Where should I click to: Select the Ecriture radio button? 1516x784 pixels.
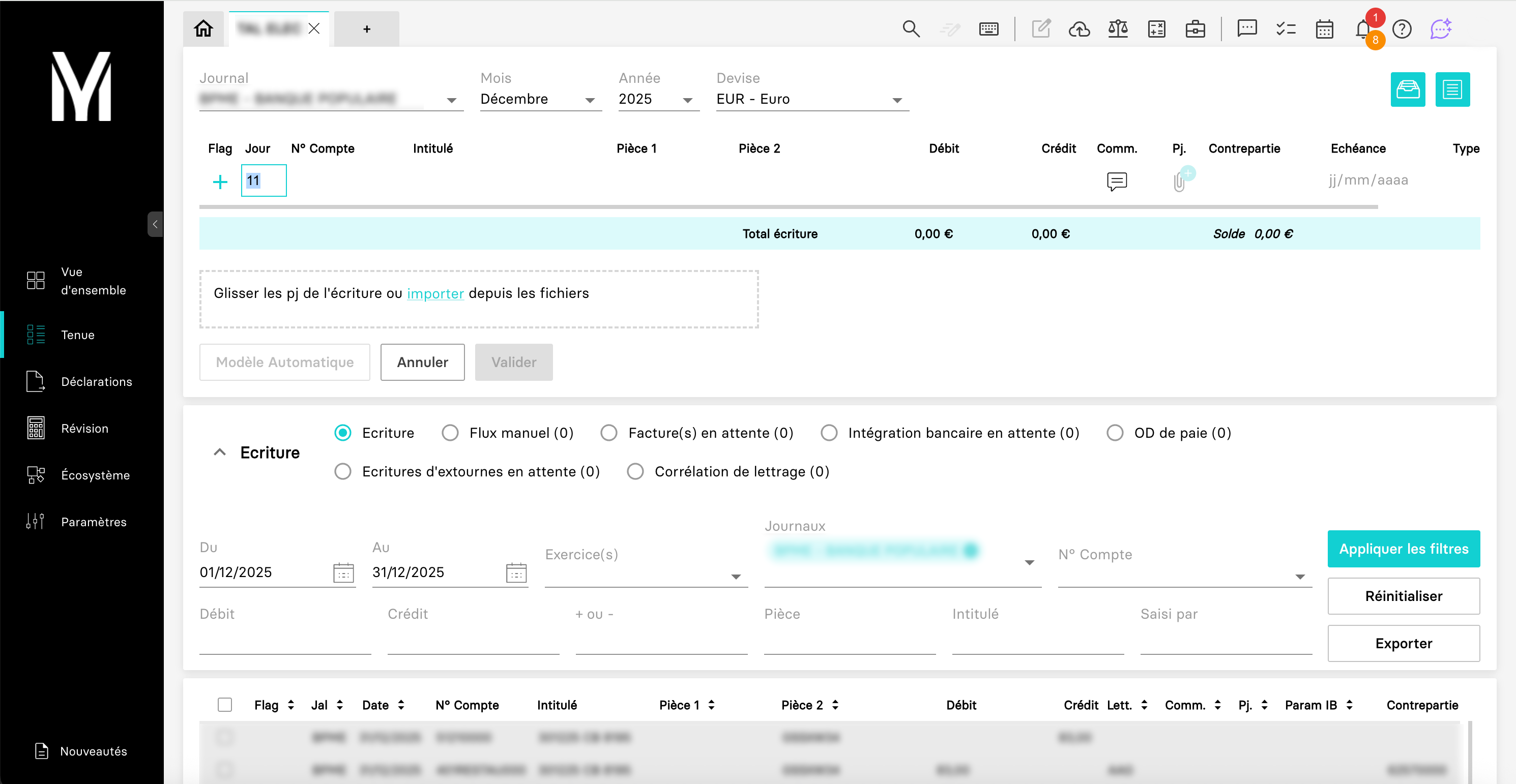[343, 433]
